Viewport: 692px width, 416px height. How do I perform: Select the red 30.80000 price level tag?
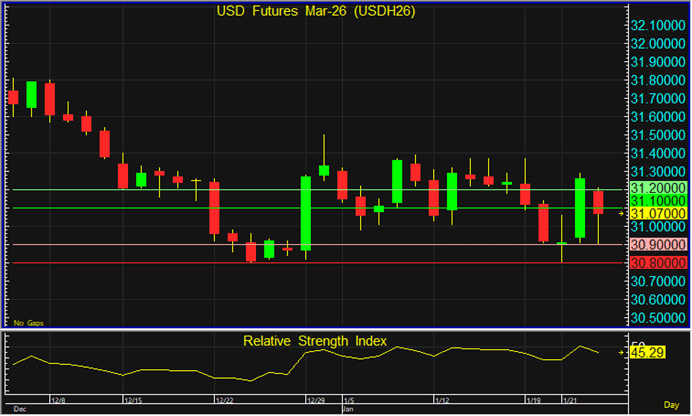(658, 263)
